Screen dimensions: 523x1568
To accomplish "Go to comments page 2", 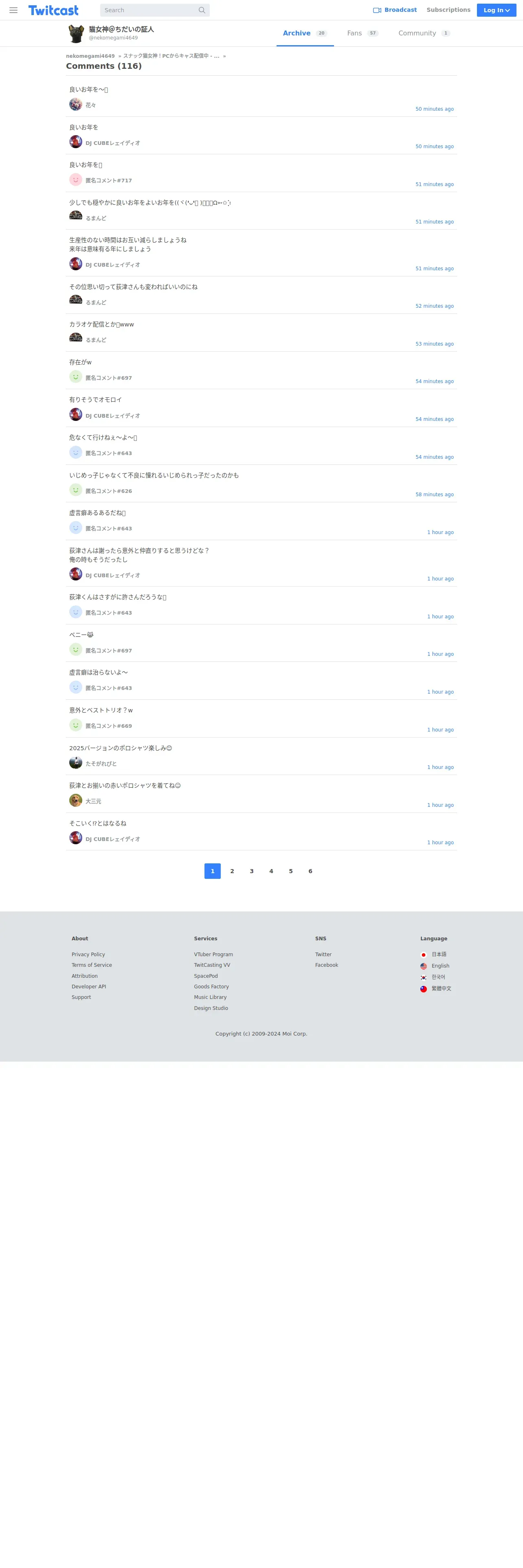I will pyautogui.click(x=232, y=871).
